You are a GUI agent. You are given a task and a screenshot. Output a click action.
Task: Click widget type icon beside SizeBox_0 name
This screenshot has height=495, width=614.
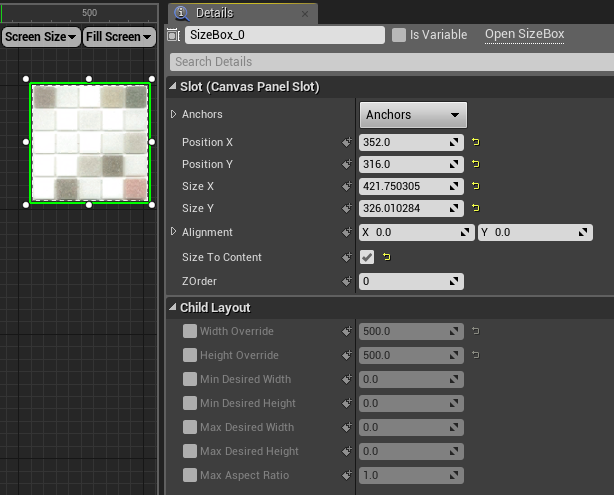coord(173,35)
